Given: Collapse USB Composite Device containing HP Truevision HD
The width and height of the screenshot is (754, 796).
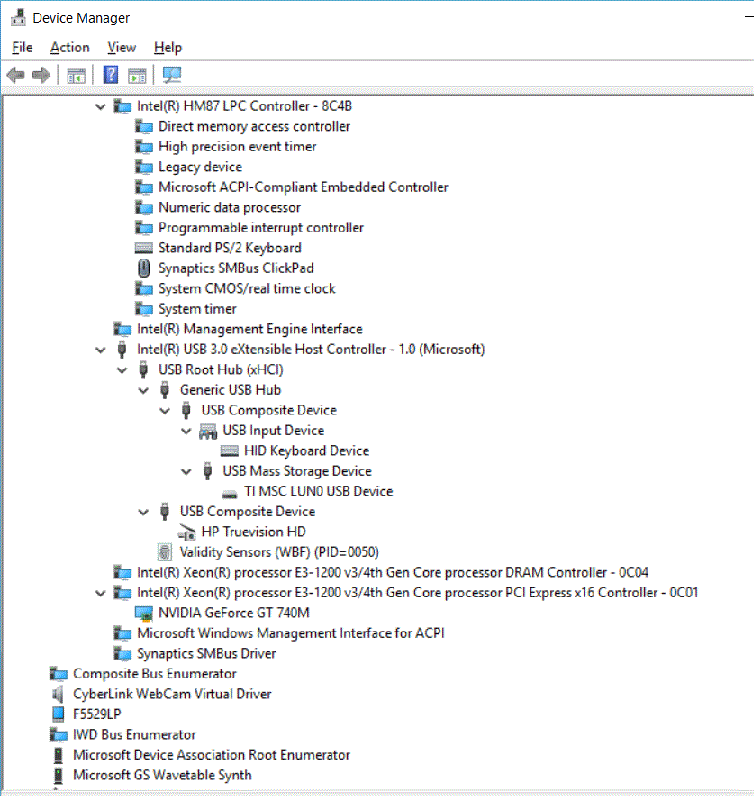Looking at the screenshot, I should click(144, 512).
